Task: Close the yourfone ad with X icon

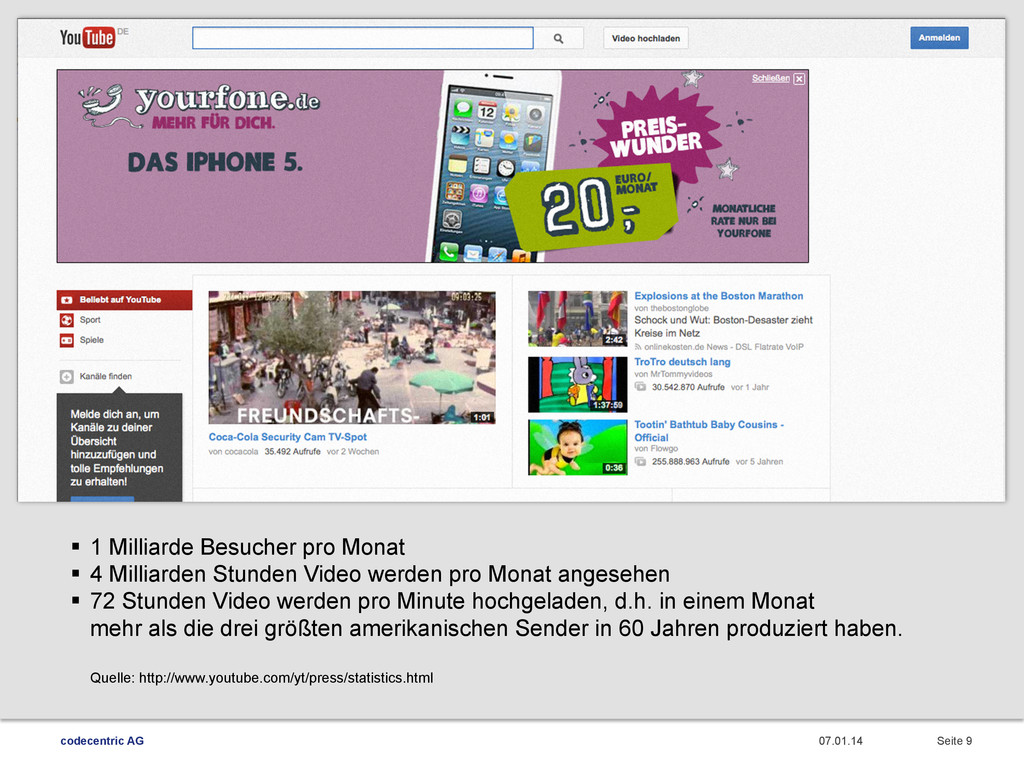Action: click(x=799, y=78)
